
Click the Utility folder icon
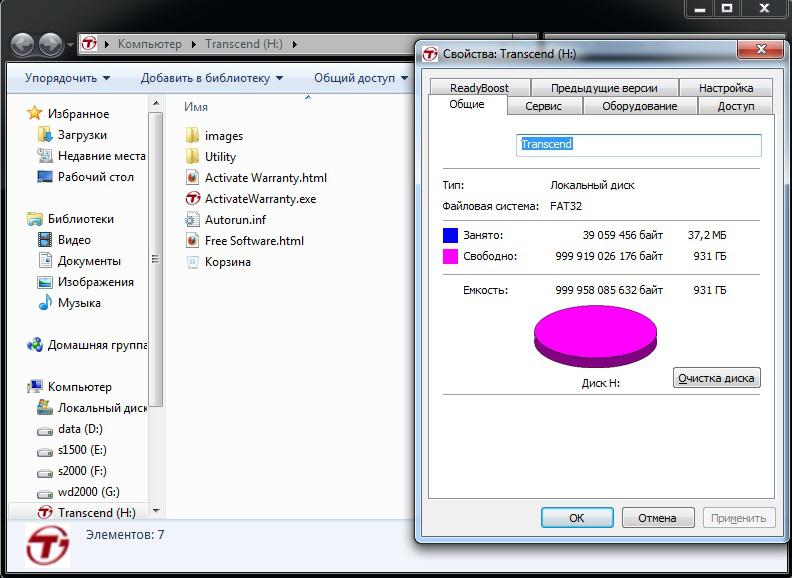192,157
